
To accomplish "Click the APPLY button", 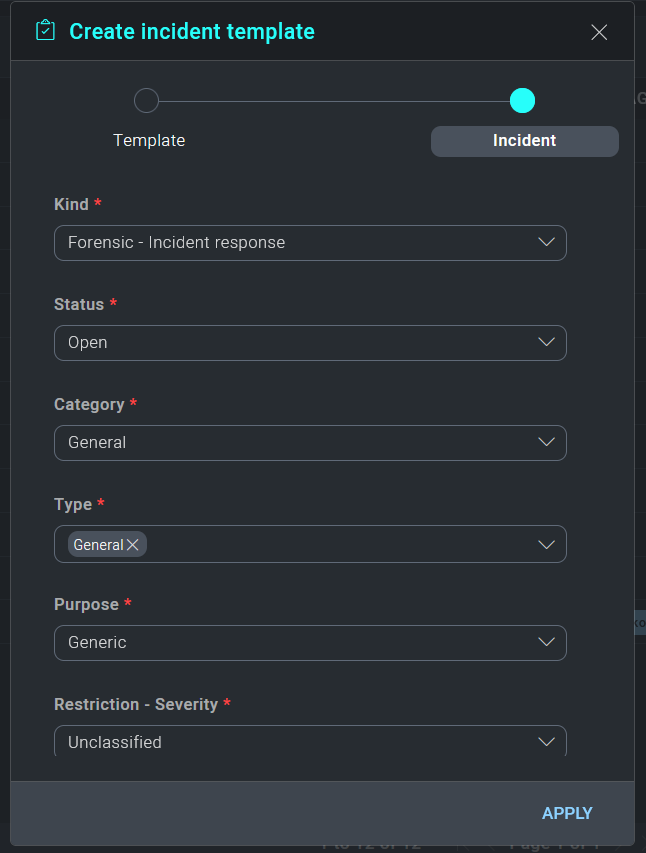I will click(567, 813).
